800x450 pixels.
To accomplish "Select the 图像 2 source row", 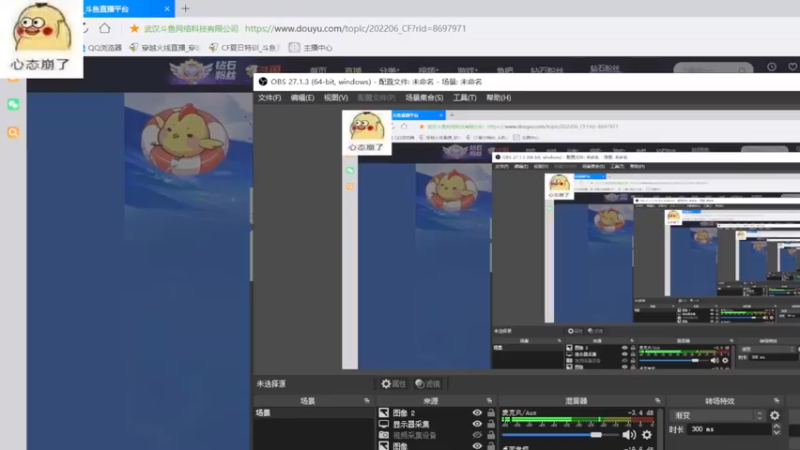I will pos(436,412).
